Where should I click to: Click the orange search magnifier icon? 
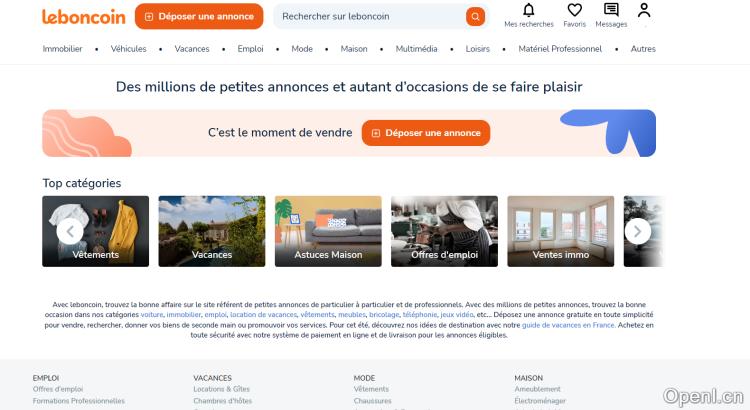point(475,17)
